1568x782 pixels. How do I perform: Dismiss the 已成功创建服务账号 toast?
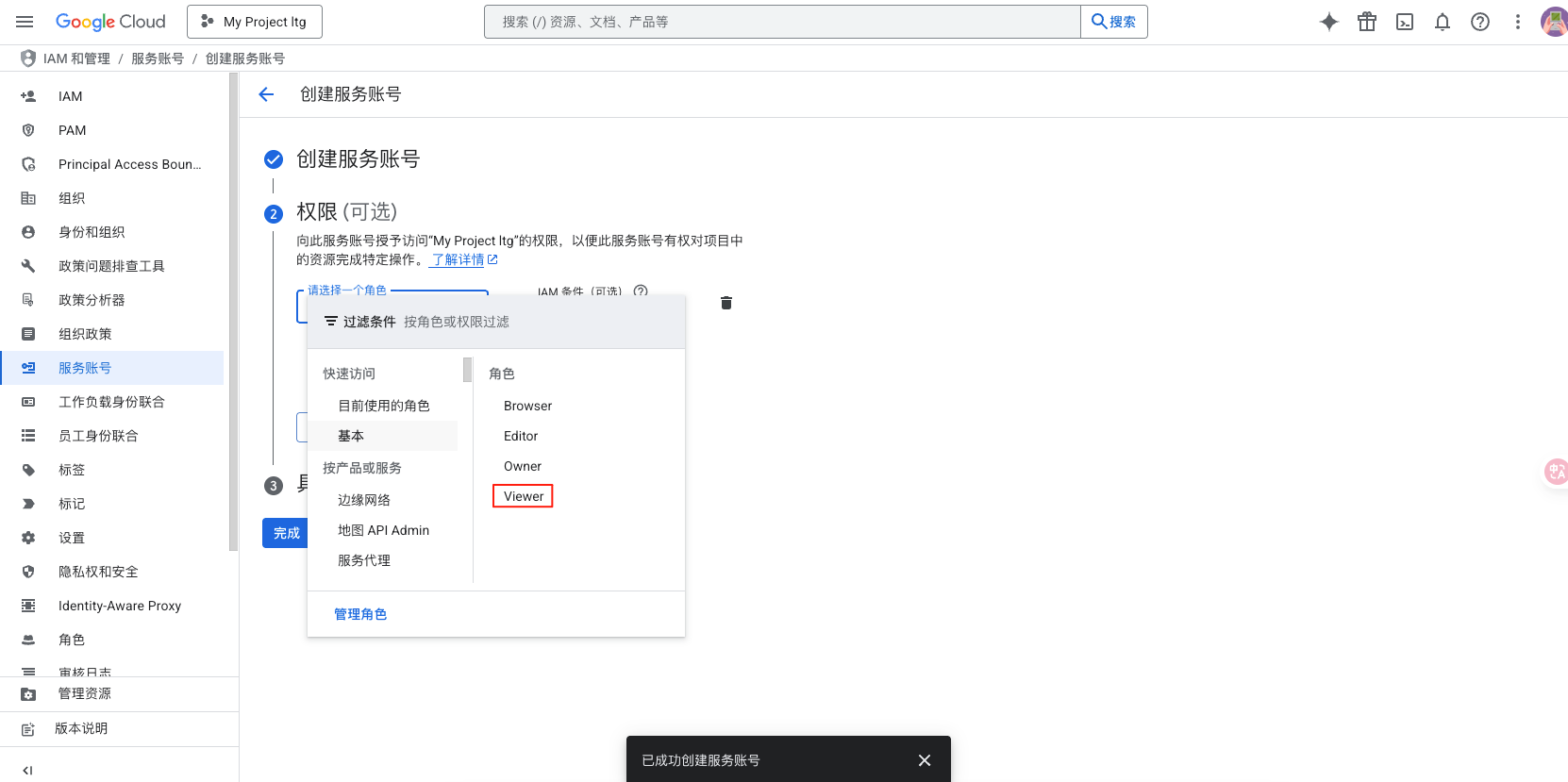point(925,760)
